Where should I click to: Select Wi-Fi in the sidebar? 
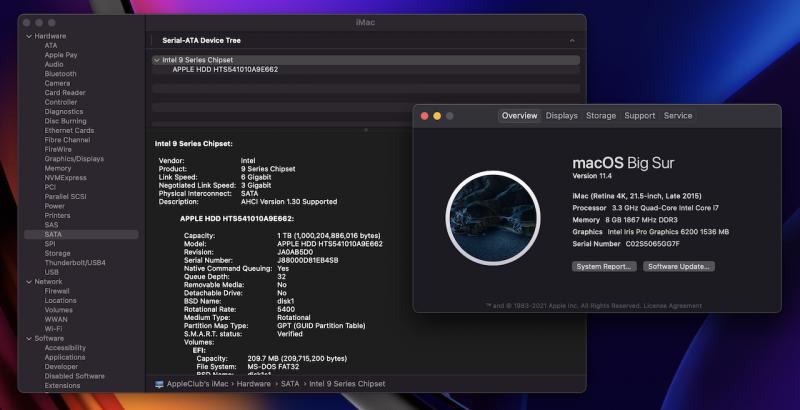tap(53, 329)
